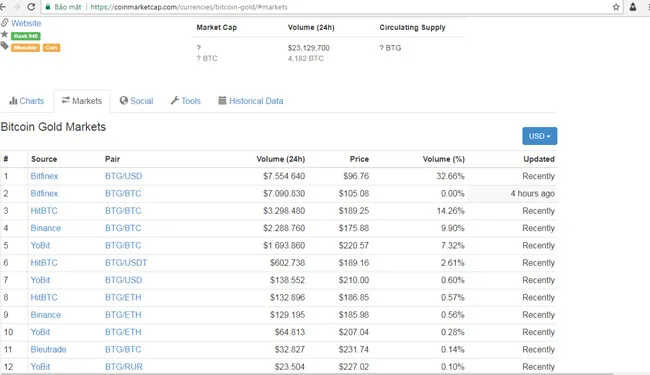Sort by the Pair column header
650x375 pixels.
click(112, 159)
